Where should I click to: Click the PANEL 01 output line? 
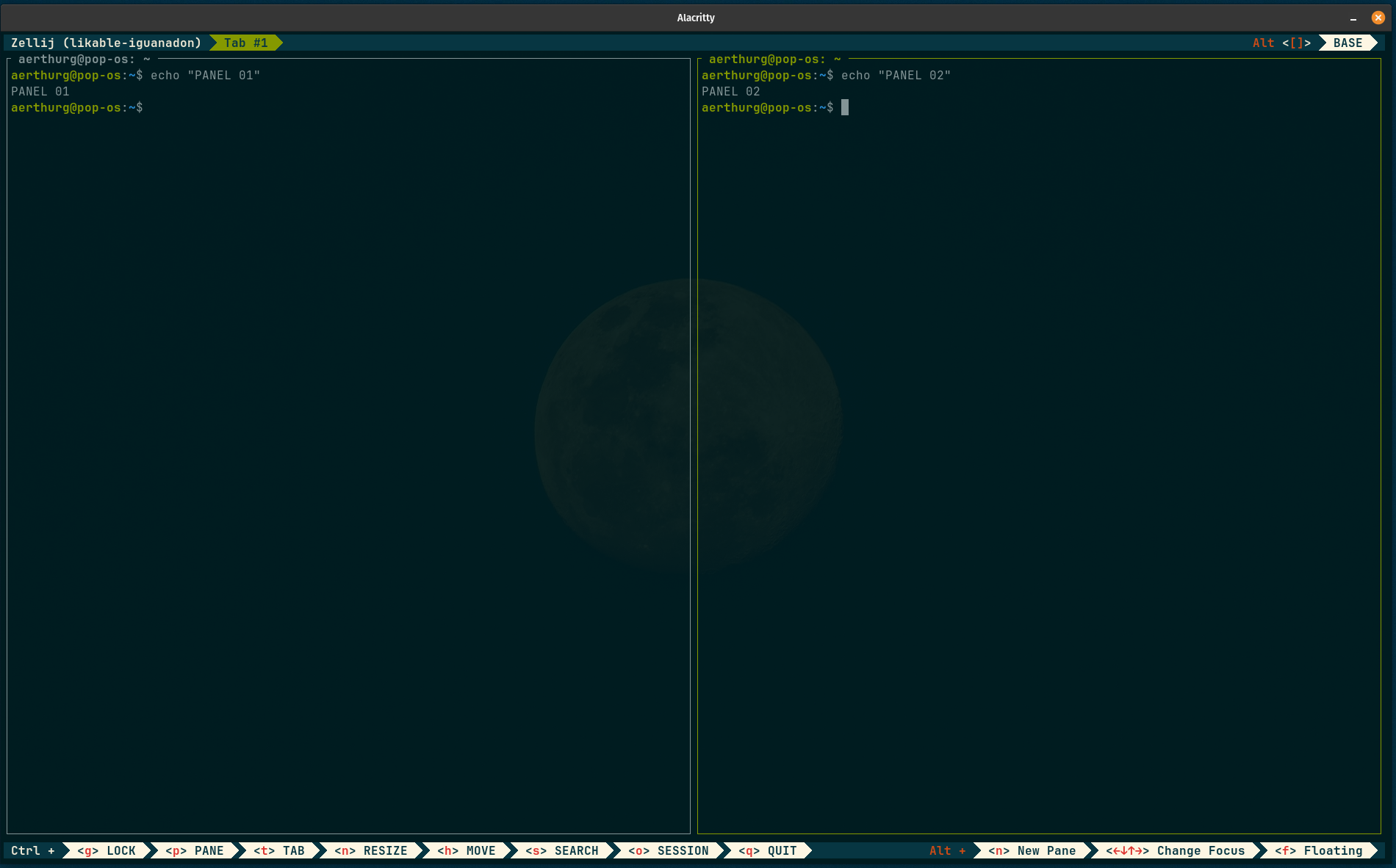[x=40, y=92]
